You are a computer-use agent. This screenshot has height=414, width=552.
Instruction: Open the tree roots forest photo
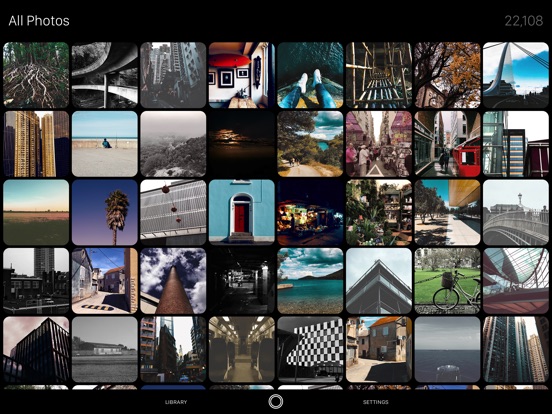pos(36,75)
